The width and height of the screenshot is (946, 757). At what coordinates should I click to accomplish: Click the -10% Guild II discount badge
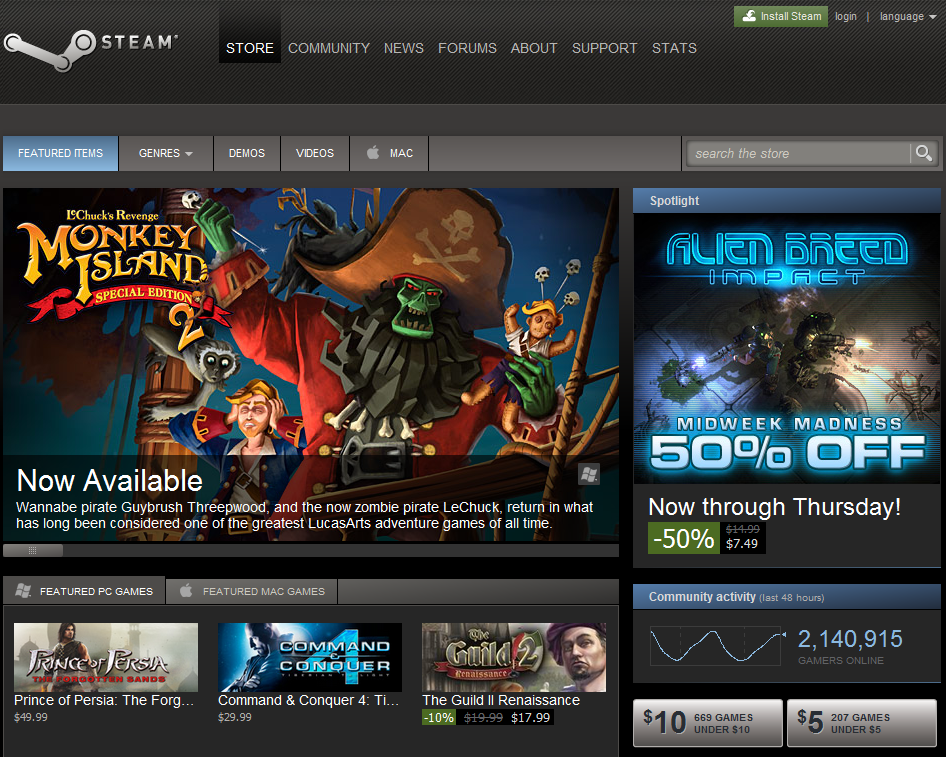click(x=439, y=718)
